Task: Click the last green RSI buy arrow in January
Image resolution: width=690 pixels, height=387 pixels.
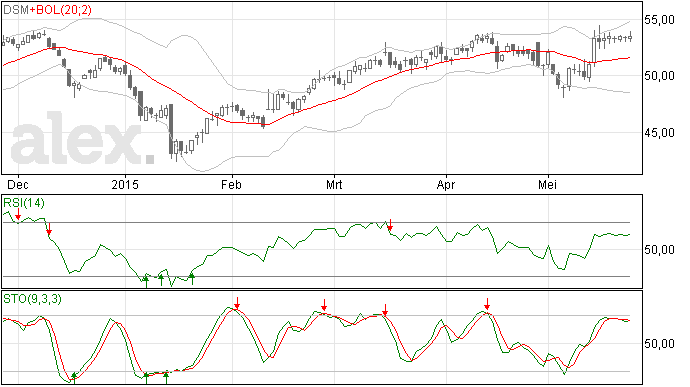Action: point(191,279)
